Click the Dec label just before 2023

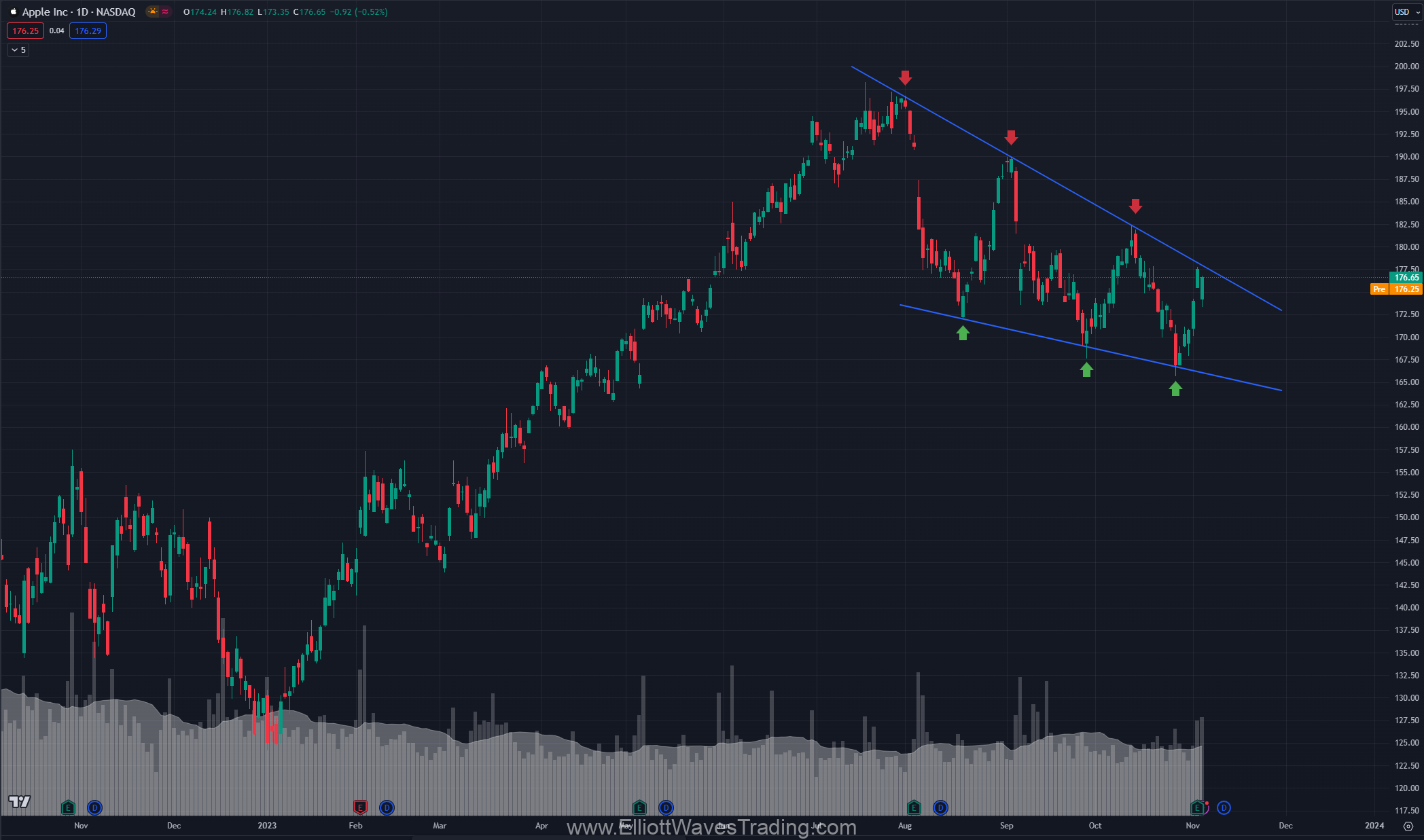coord(174,826)
